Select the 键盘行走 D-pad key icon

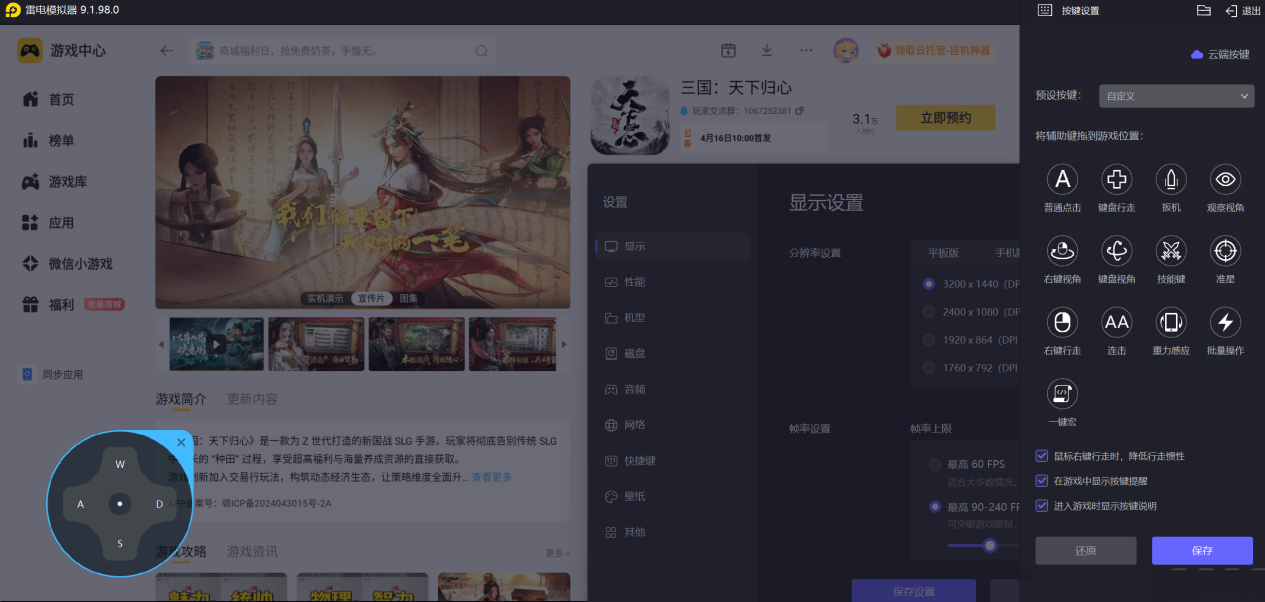[x=1116, y=179]
